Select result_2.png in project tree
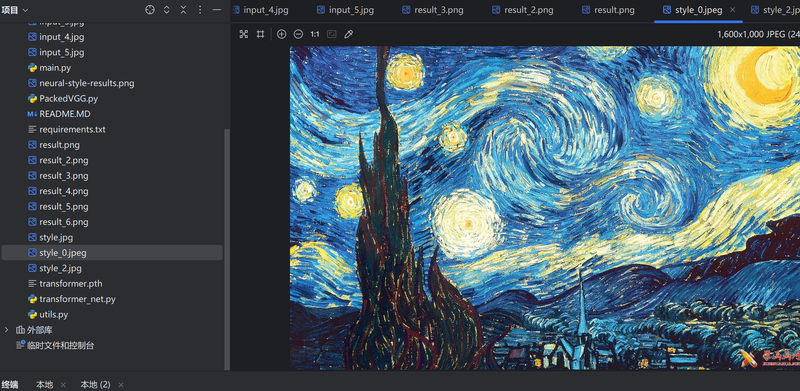The image size is (800, 391). click(x=64, y=160)
